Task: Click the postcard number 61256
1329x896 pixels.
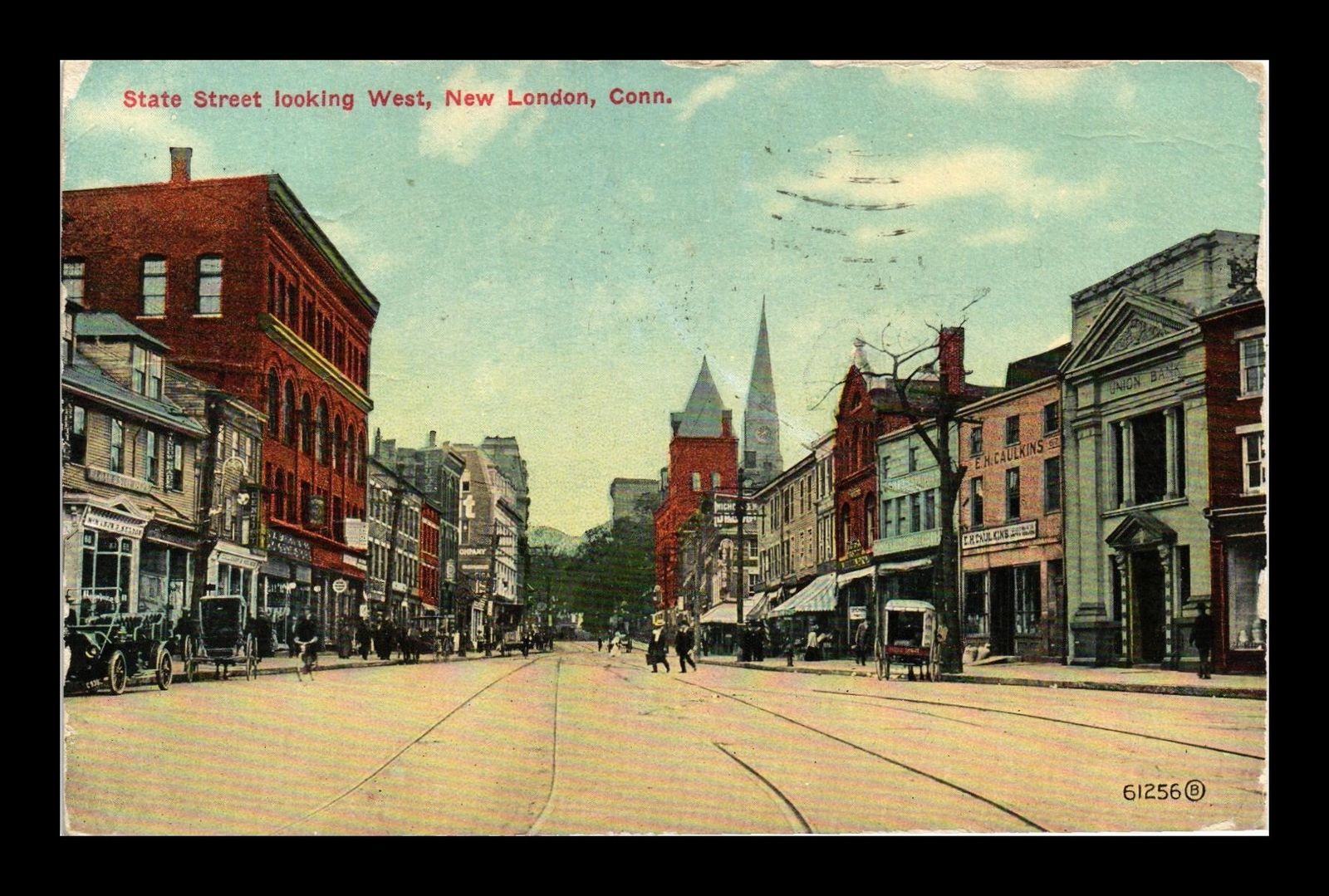Action: point(1150,791)
